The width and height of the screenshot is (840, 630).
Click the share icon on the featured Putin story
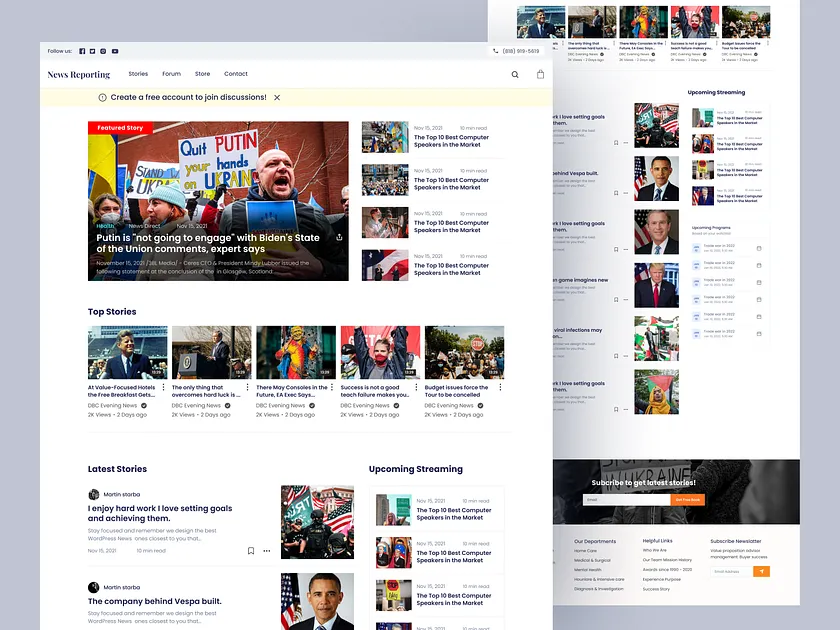[x=339, y=238]
